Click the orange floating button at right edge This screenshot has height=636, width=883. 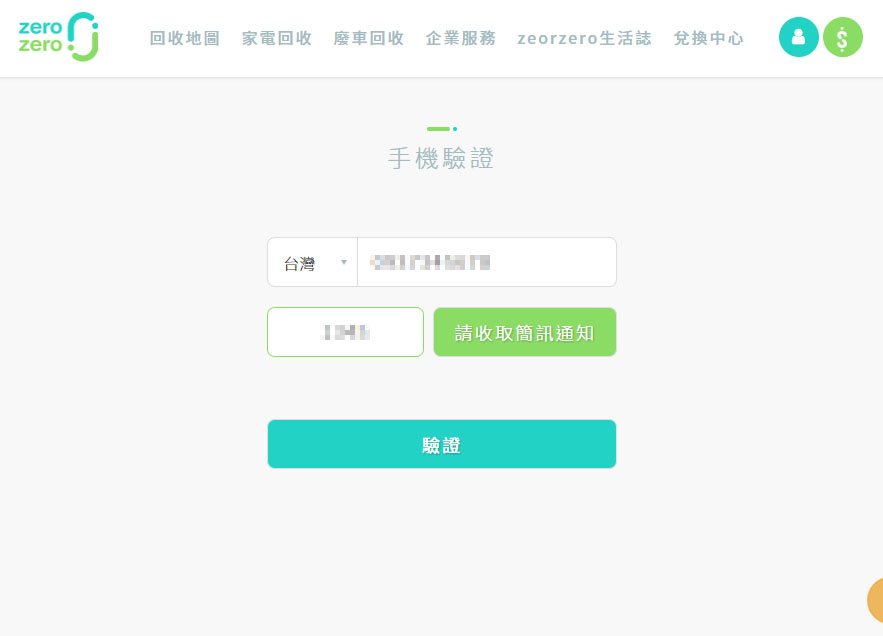click(x=875, y=600)
